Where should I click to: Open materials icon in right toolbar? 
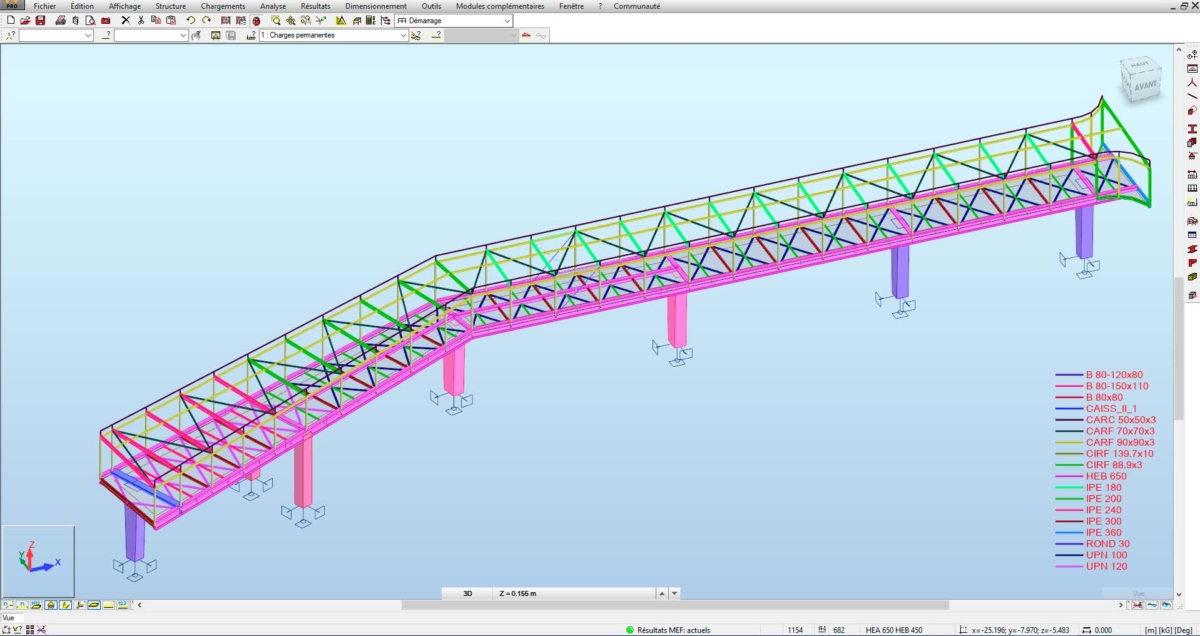(x=1192, y=142)
